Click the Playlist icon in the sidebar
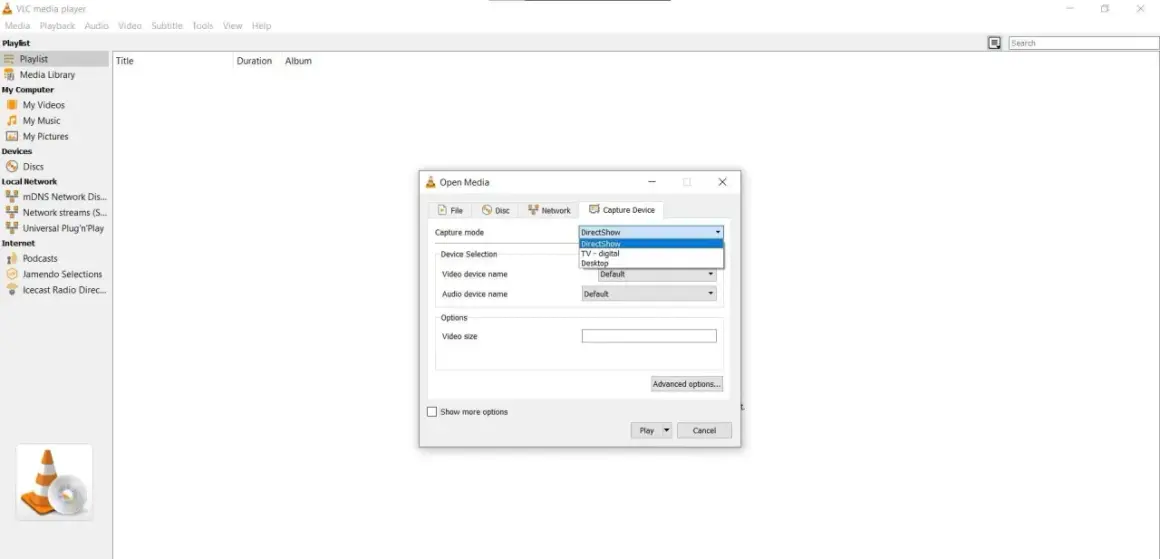Viewport: 1160px width, 559px height. click(x=9, y=58)
